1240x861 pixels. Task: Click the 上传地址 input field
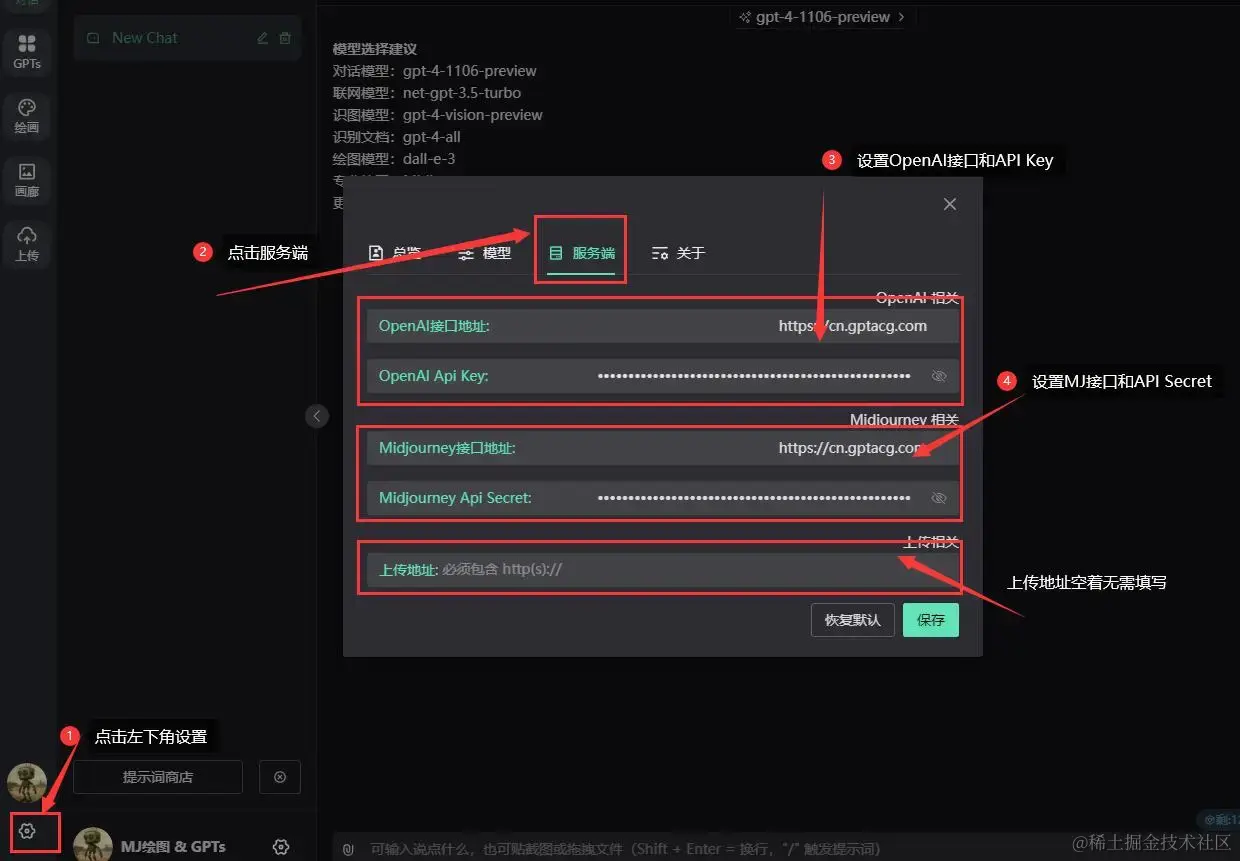663,570
